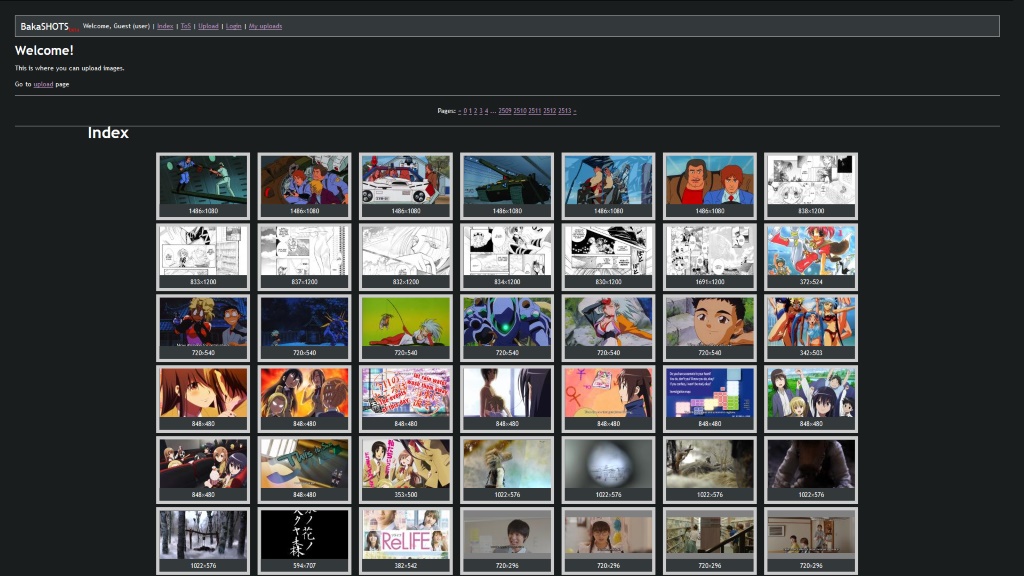Jump to page 2510
1024x576 pixels.
pos(520,111)
